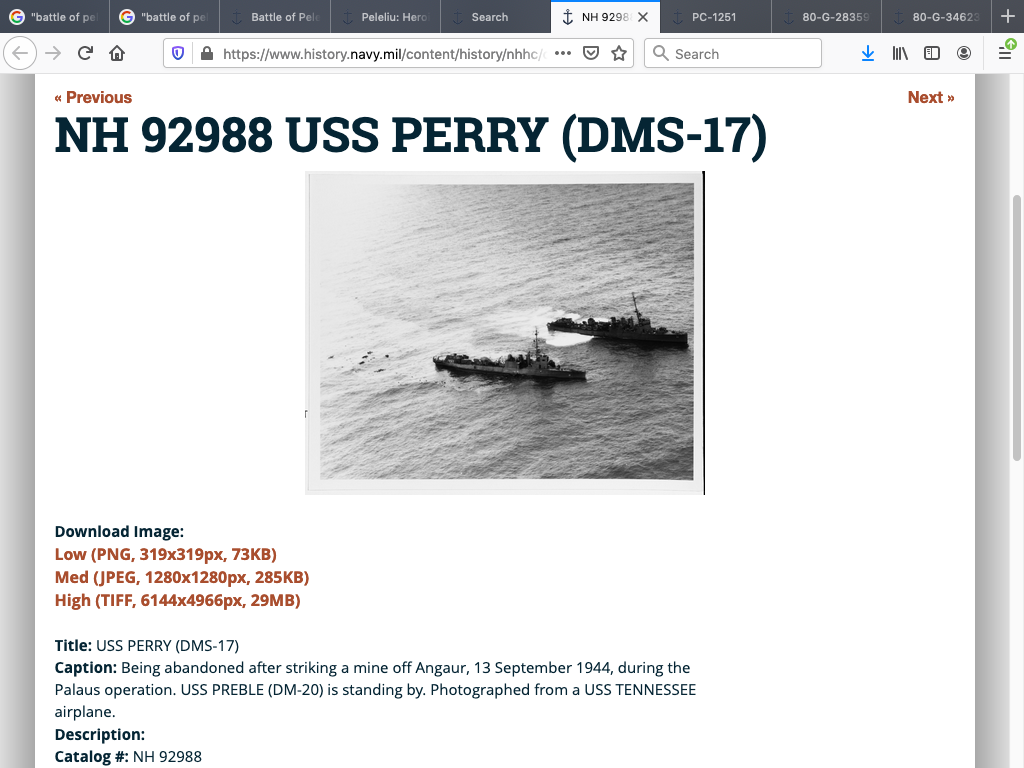
Task: Open the Firefox hamburger menu
Action: [1005, 53]
